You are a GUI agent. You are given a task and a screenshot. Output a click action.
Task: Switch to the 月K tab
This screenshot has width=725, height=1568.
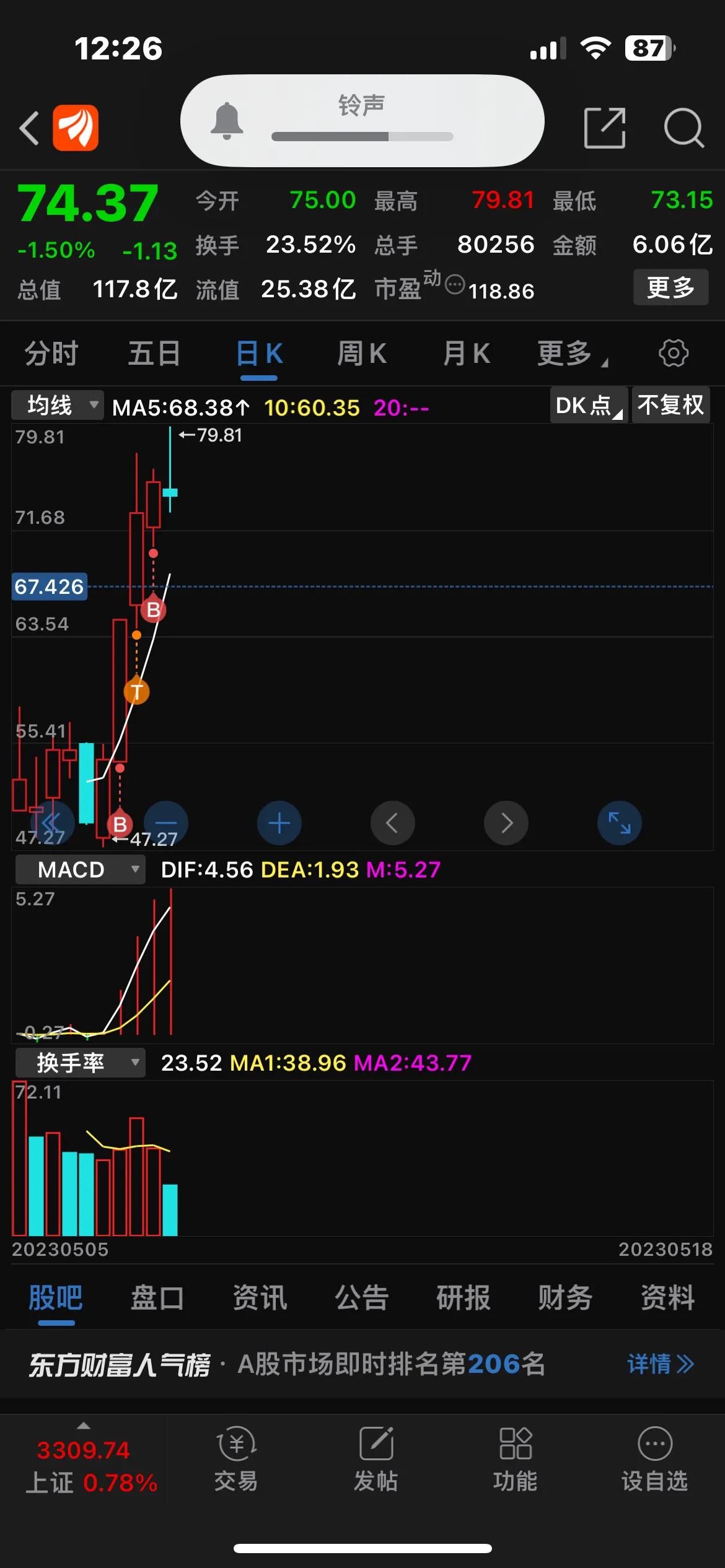466,354
